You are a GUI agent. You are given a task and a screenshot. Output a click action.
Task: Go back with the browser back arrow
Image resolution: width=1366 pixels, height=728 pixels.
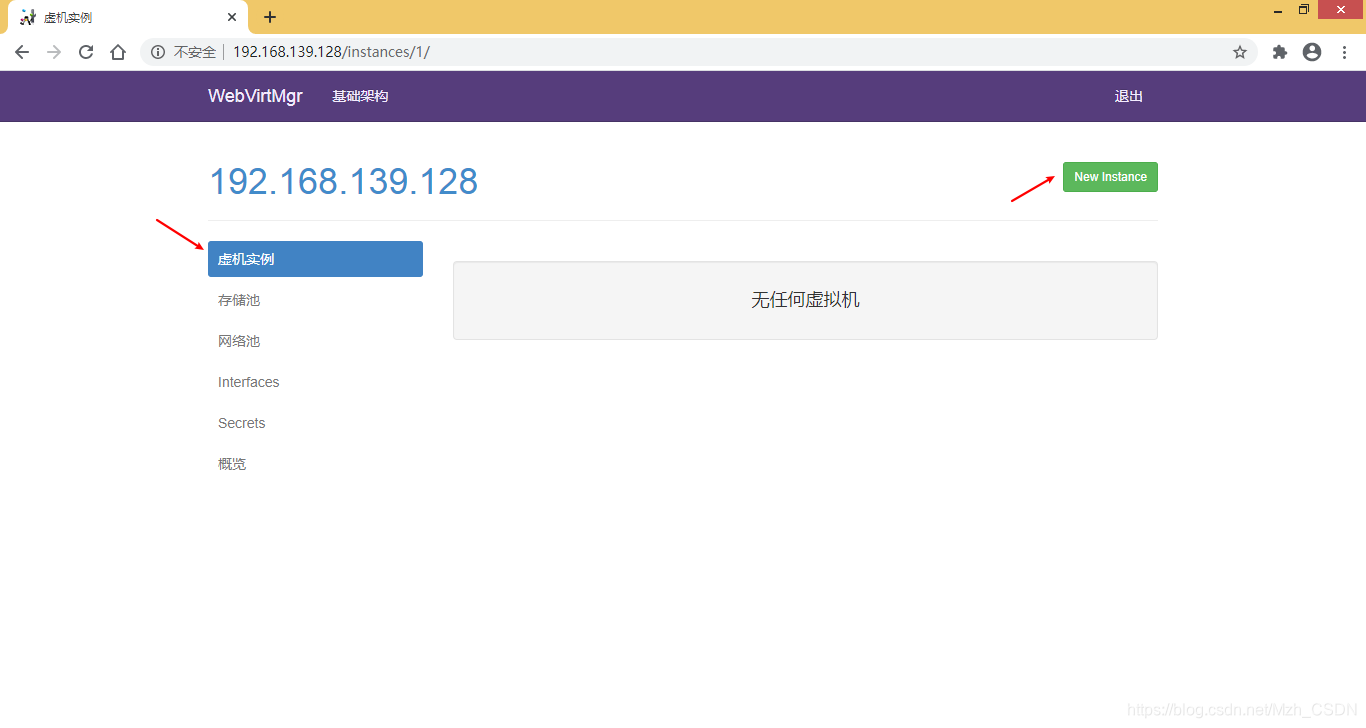[22, 52]
